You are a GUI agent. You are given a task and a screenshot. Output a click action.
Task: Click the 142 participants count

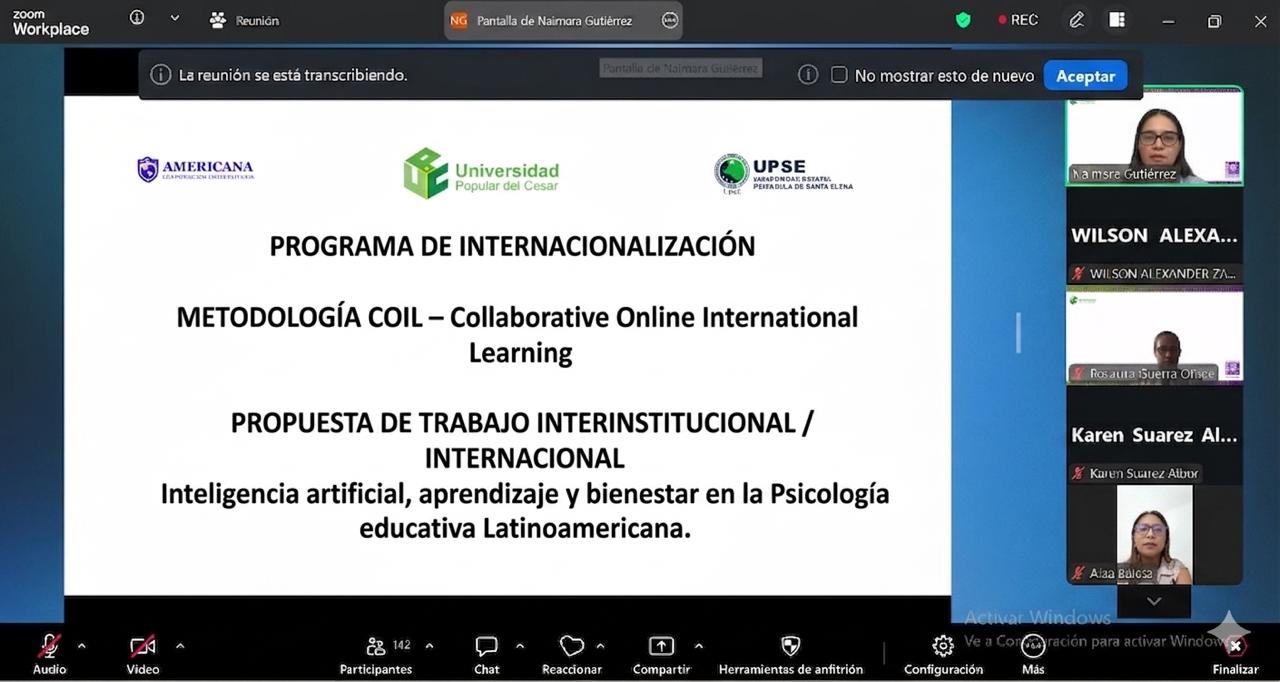[402, 645]
